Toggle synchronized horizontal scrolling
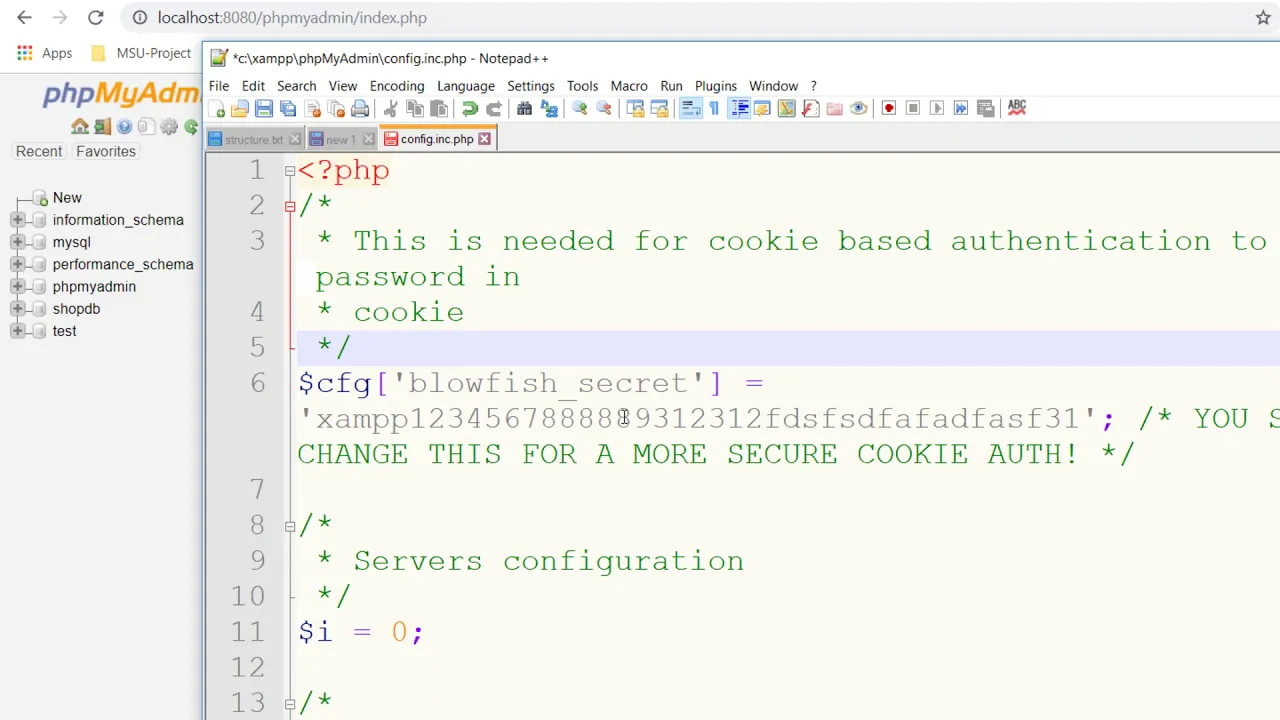Viewport: 1280px width, 720px height. click(x=659, y=108)
